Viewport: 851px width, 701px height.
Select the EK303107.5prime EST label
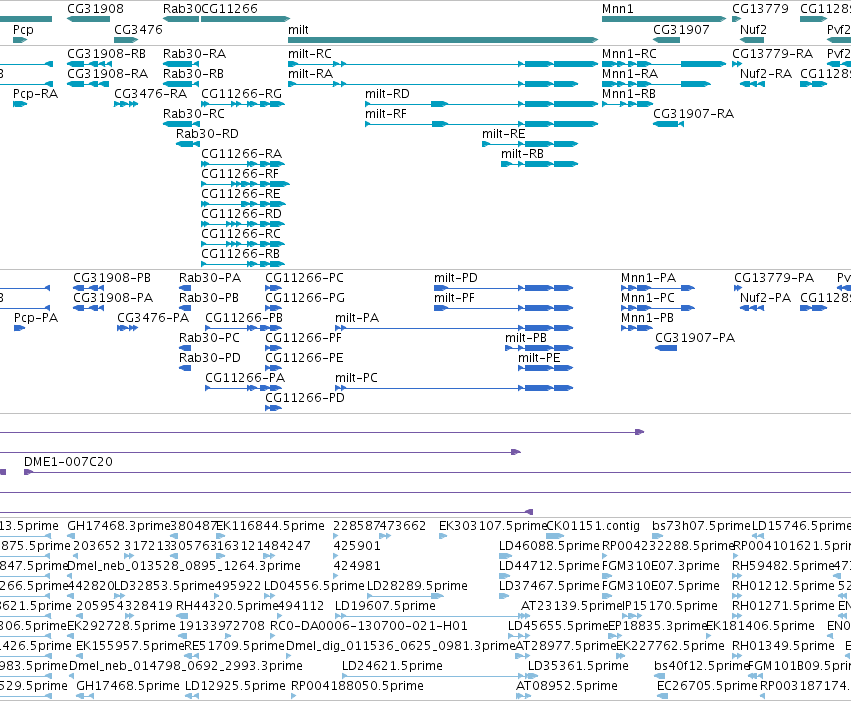point(493,526)
